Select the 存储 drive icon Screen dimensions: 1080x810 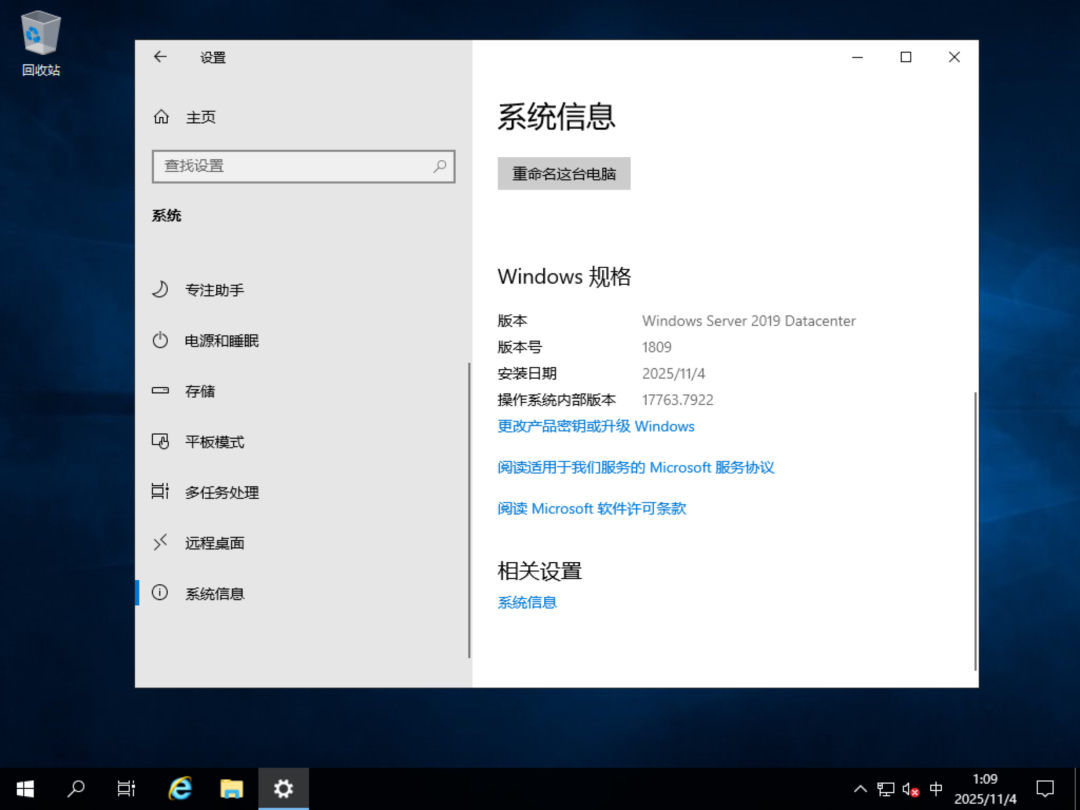[160, 391]
